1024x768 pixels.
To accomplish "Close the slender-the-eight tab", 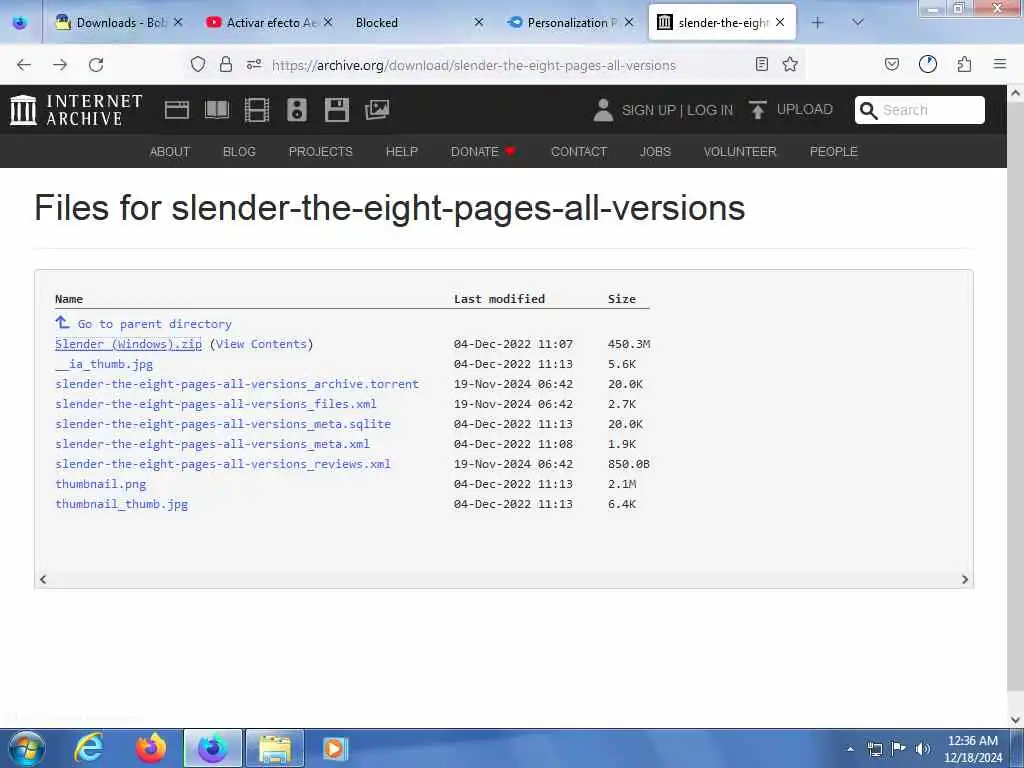I will pyautogui.click(x=780, y=22).
